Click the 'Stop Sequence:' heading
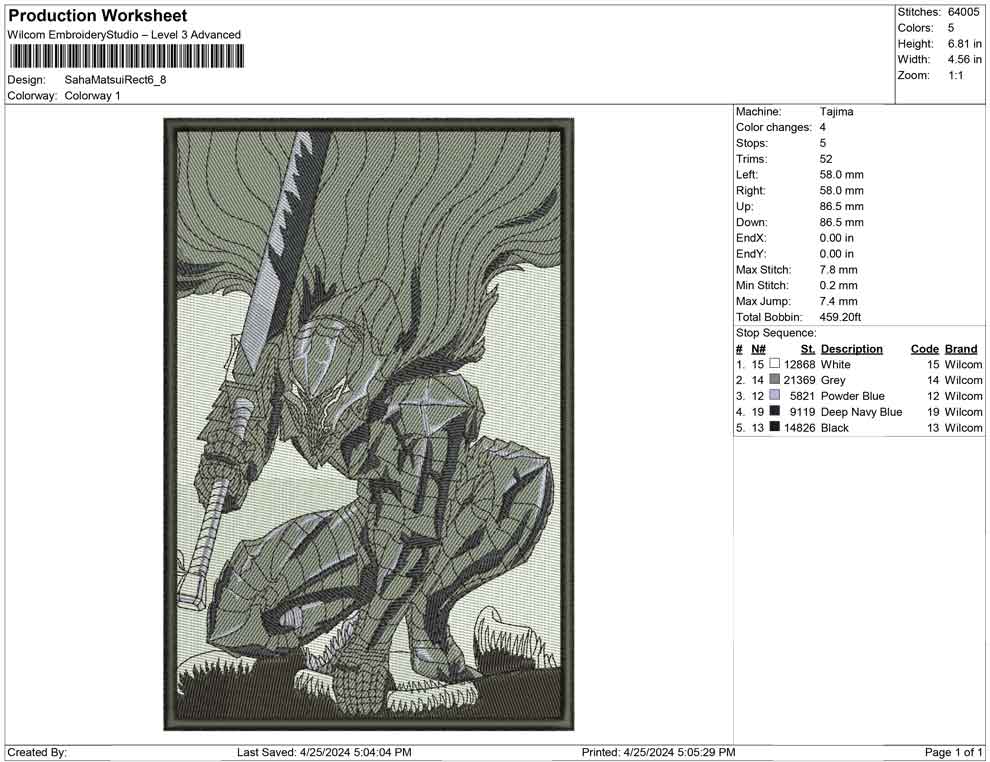 (776, 333)
